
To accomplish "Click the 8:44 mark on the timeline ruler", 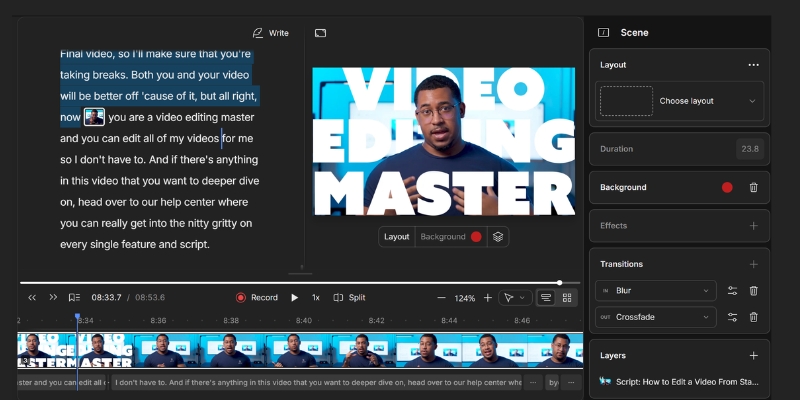I will (449, 320).
